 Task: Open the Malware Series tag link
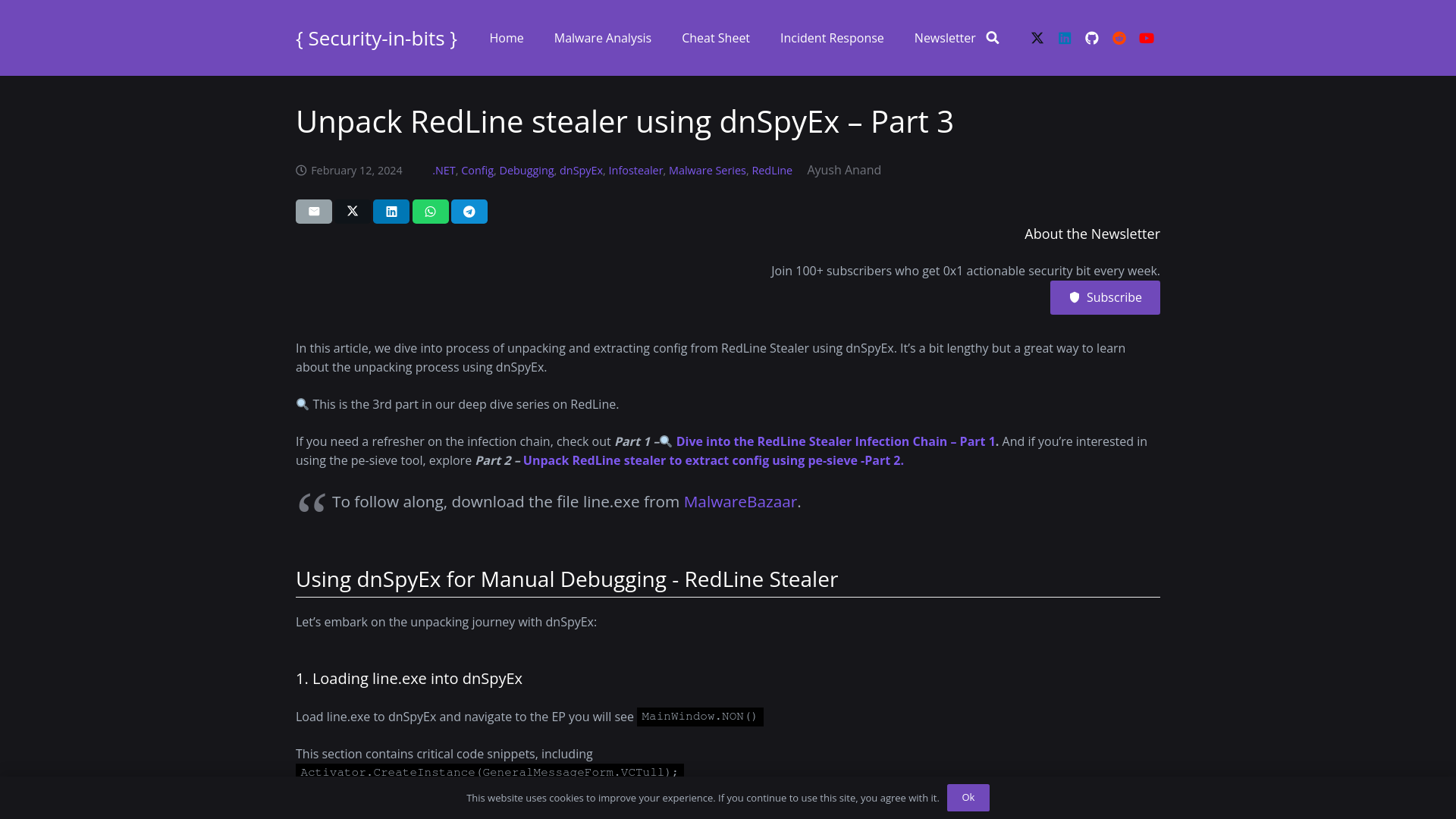point(708,171)
